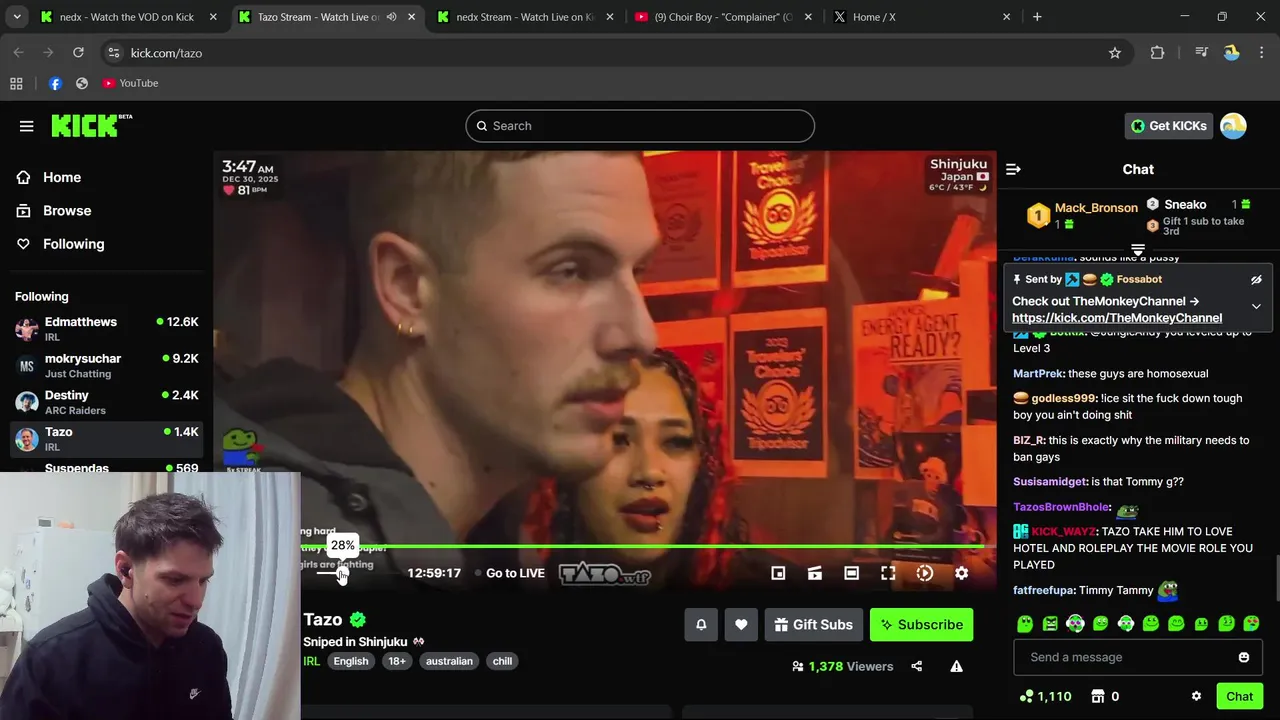
Task: Expand the pinned message chevron
Action: click(1256, 307)
